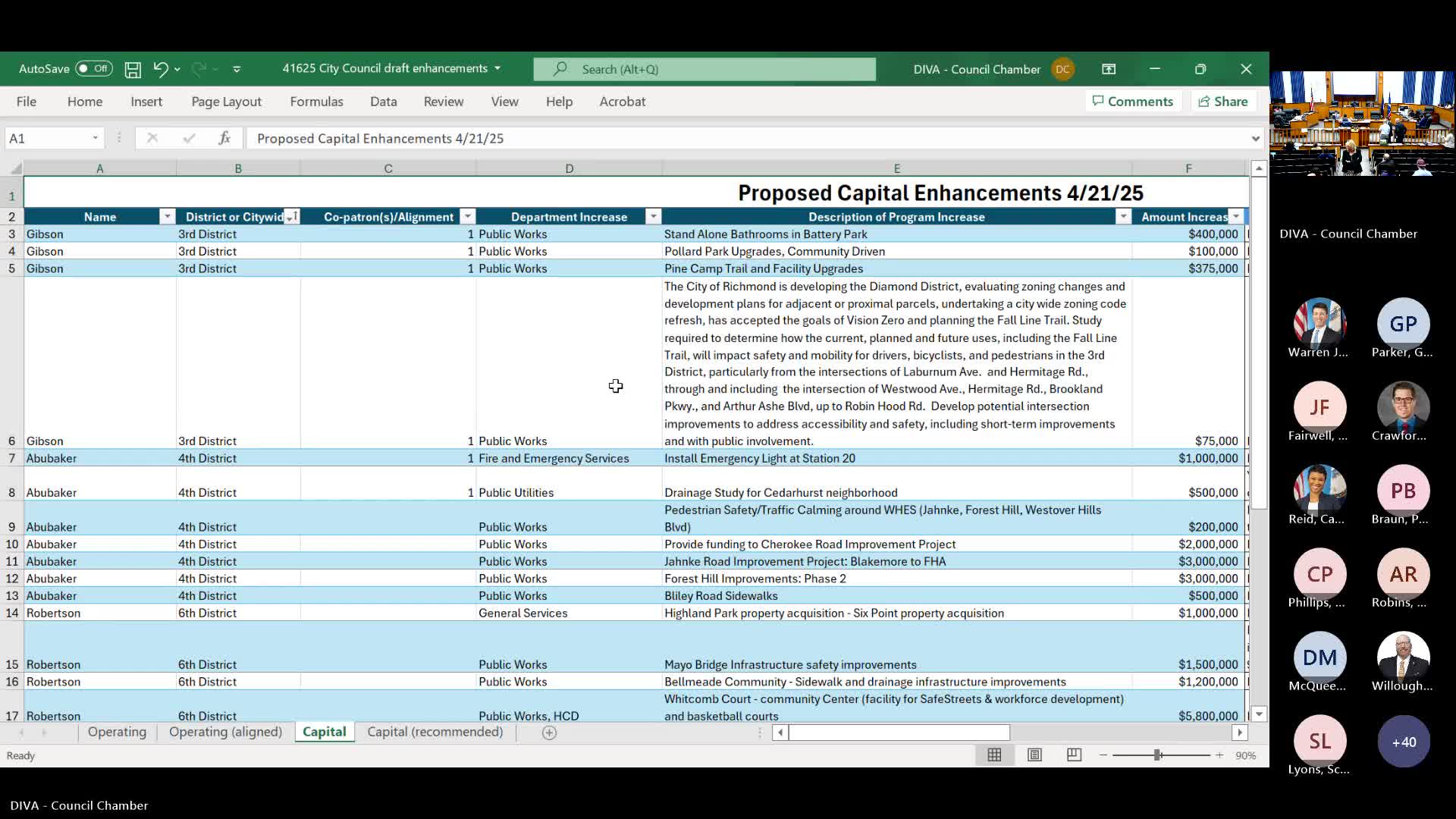This screenshot has height=819, width=1456.
Task: Click the formula bar Cancel X icon
Action: (x=152, y=138)
